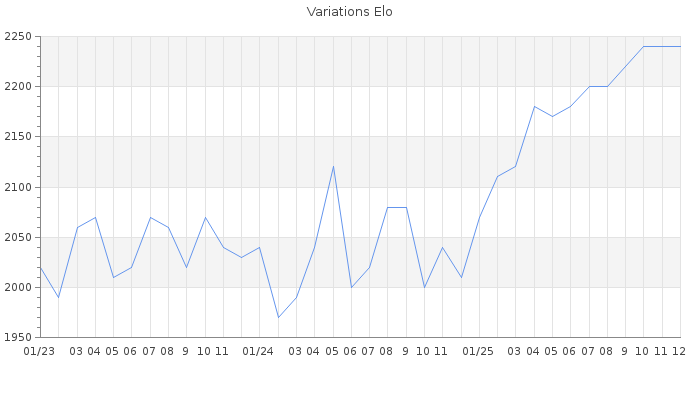Select the 2100 y-axis label
This screenshot has height=400, width=700.
click(x=17, y=187)
